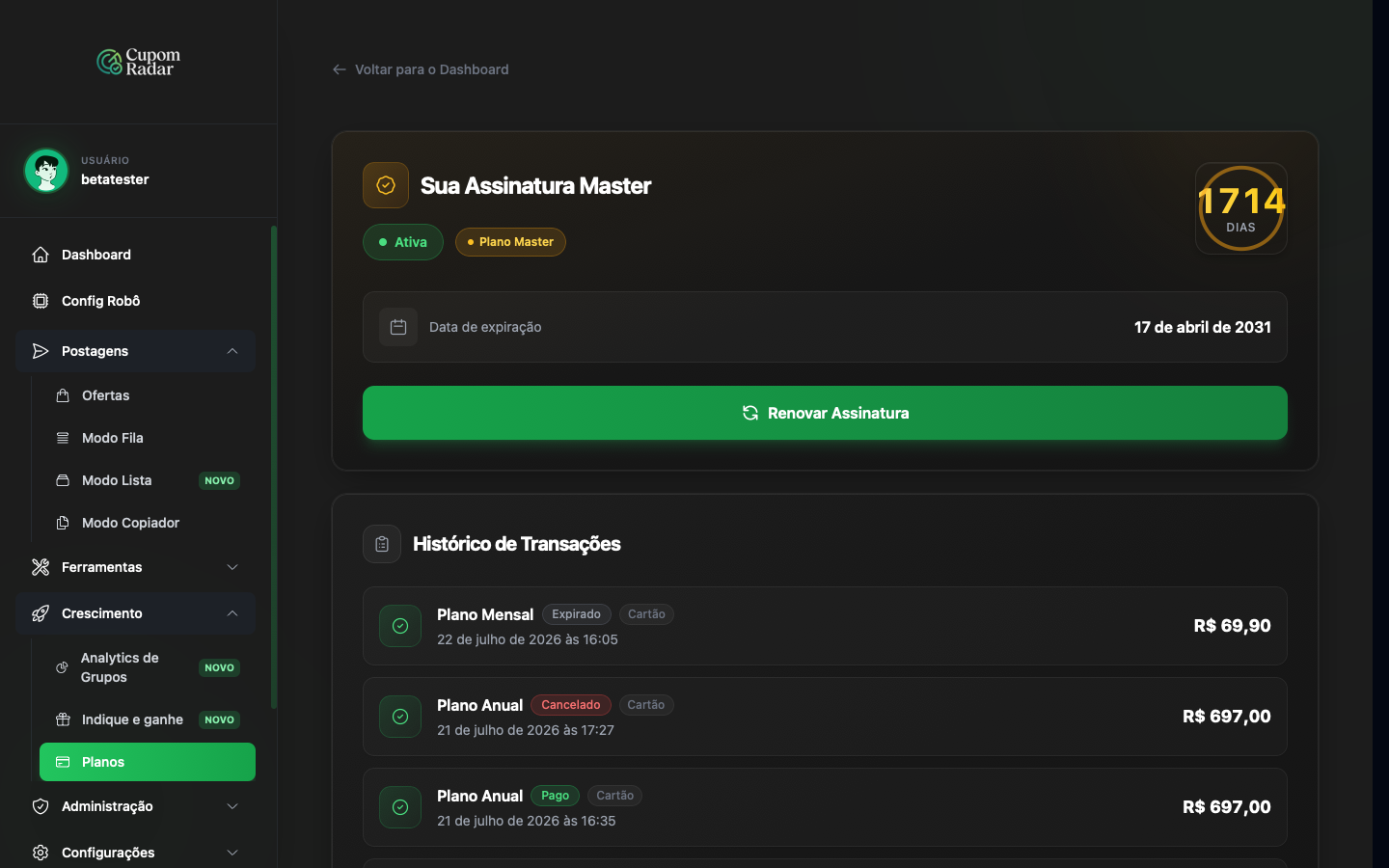
Task: Go to Indique e ganhe
Action: 148,719
